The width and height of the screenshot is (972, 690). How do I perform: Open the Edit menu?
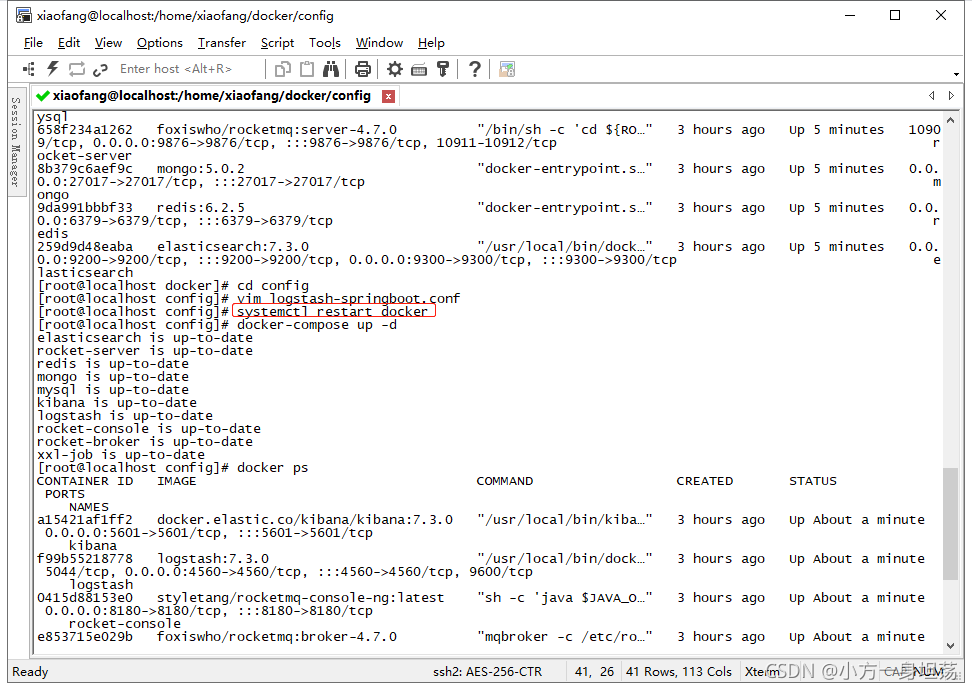pyautogui.click(x=69, y=43)
